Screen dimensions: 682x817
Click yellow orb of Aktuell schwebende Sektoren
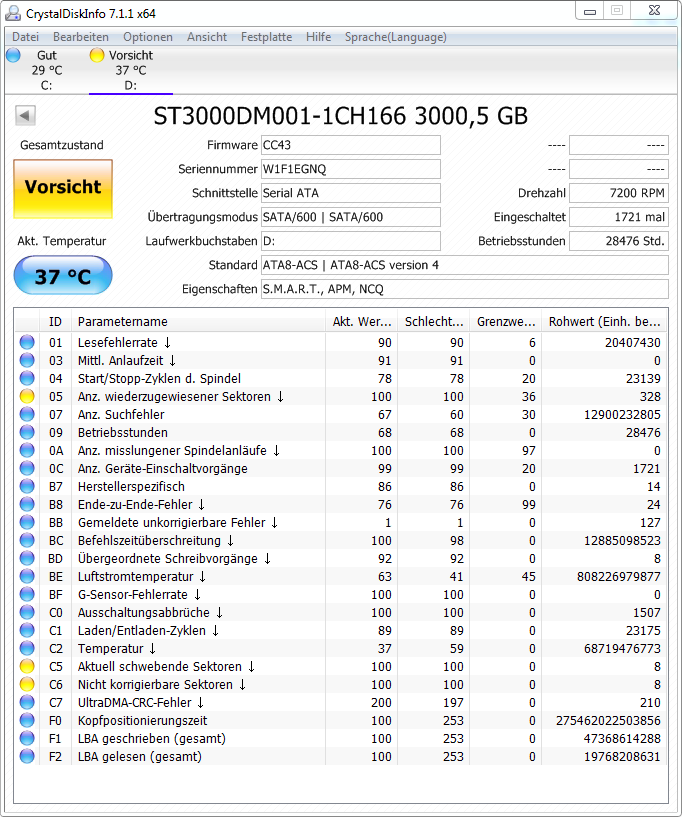click(x=27, y=666)
